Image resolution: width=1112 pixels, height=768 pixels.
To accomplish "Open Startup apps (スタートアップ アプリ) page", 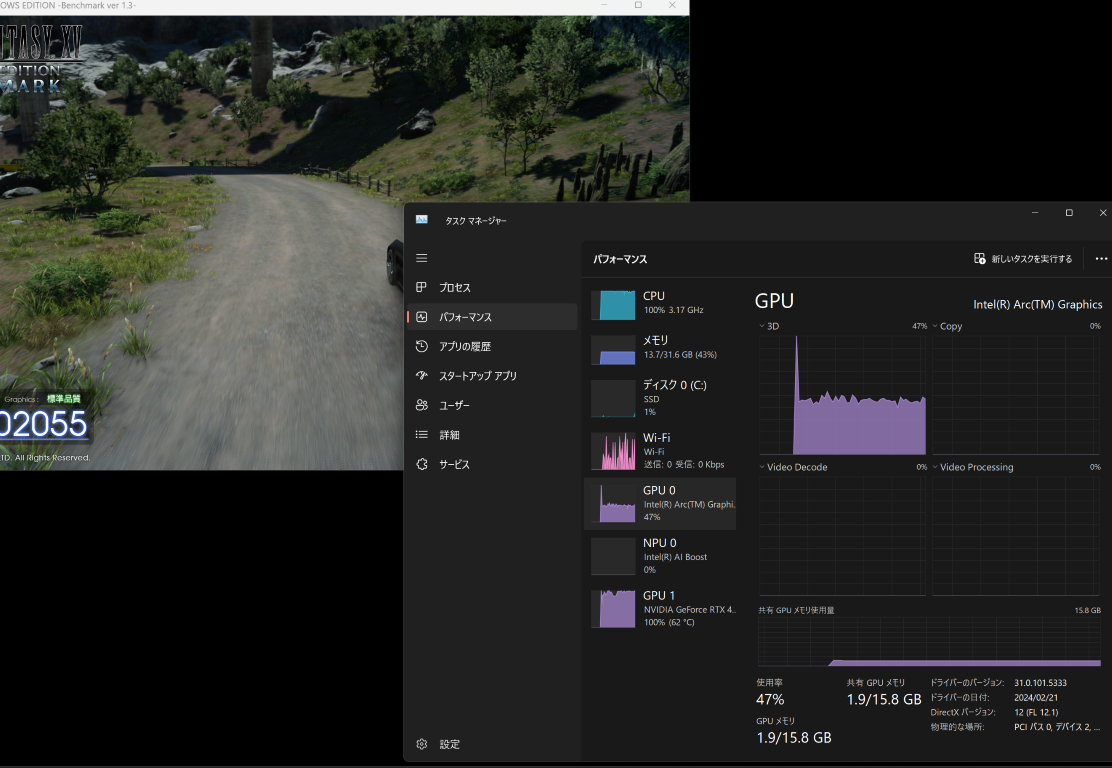I will coord(492,376).
